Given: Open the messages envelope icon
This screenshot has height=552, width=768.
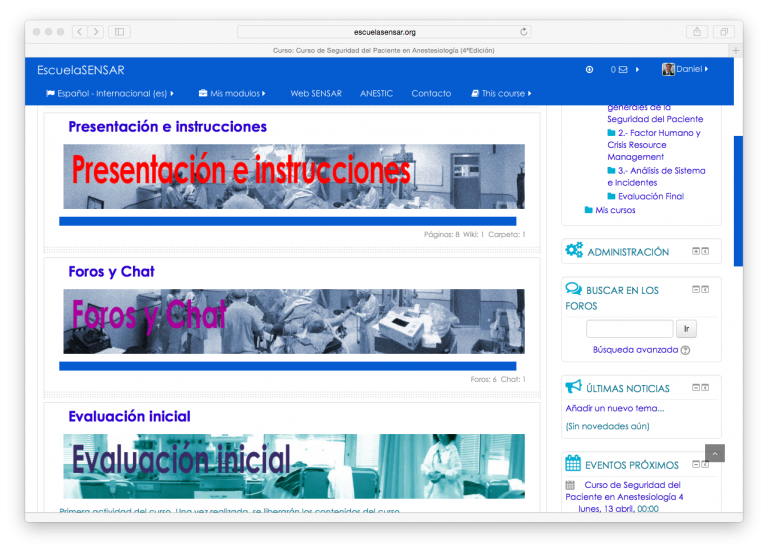Looking at the screenshot, I should click(x=623, y=70).
